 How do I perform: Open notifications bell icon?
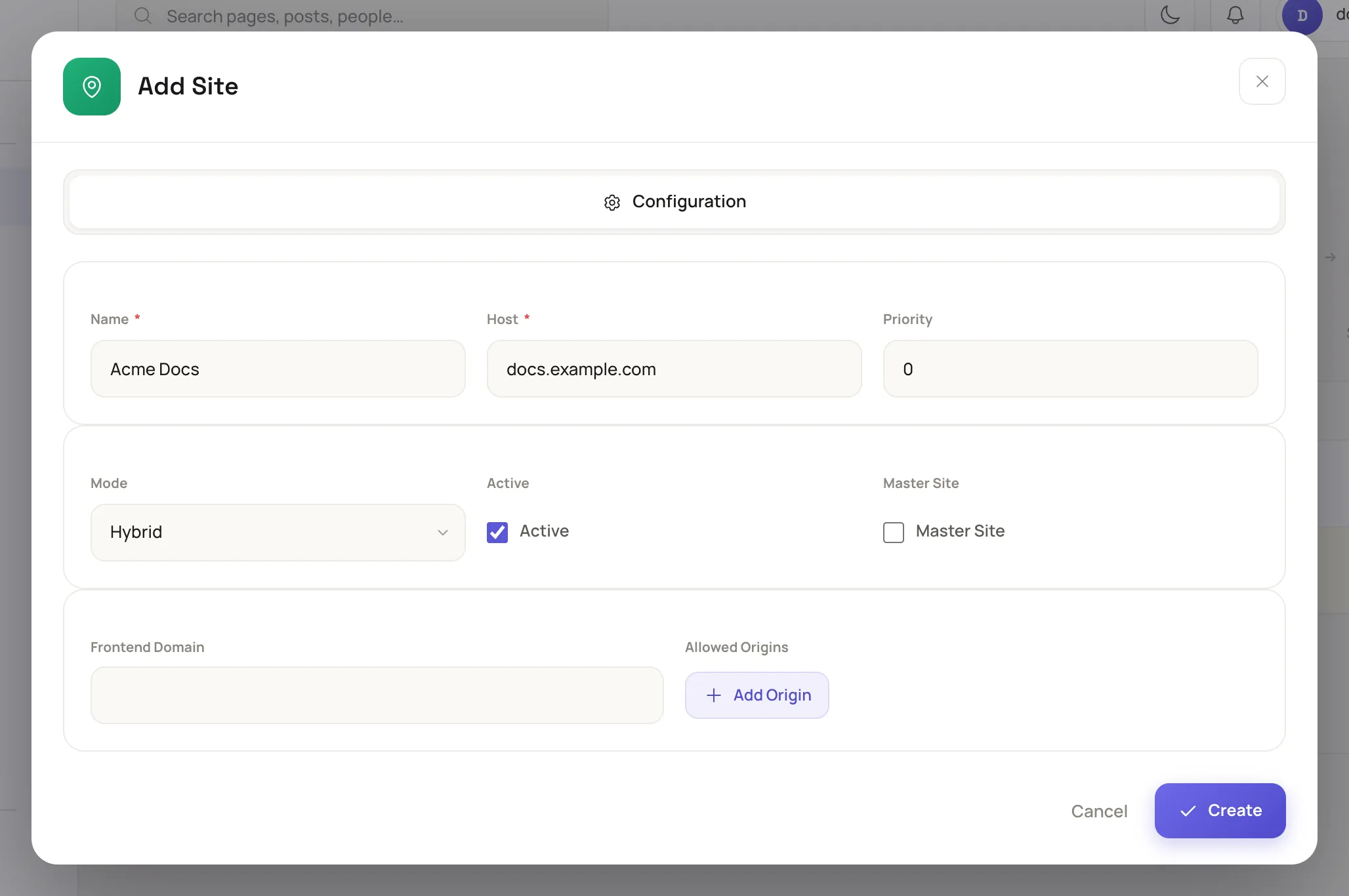1235,14
